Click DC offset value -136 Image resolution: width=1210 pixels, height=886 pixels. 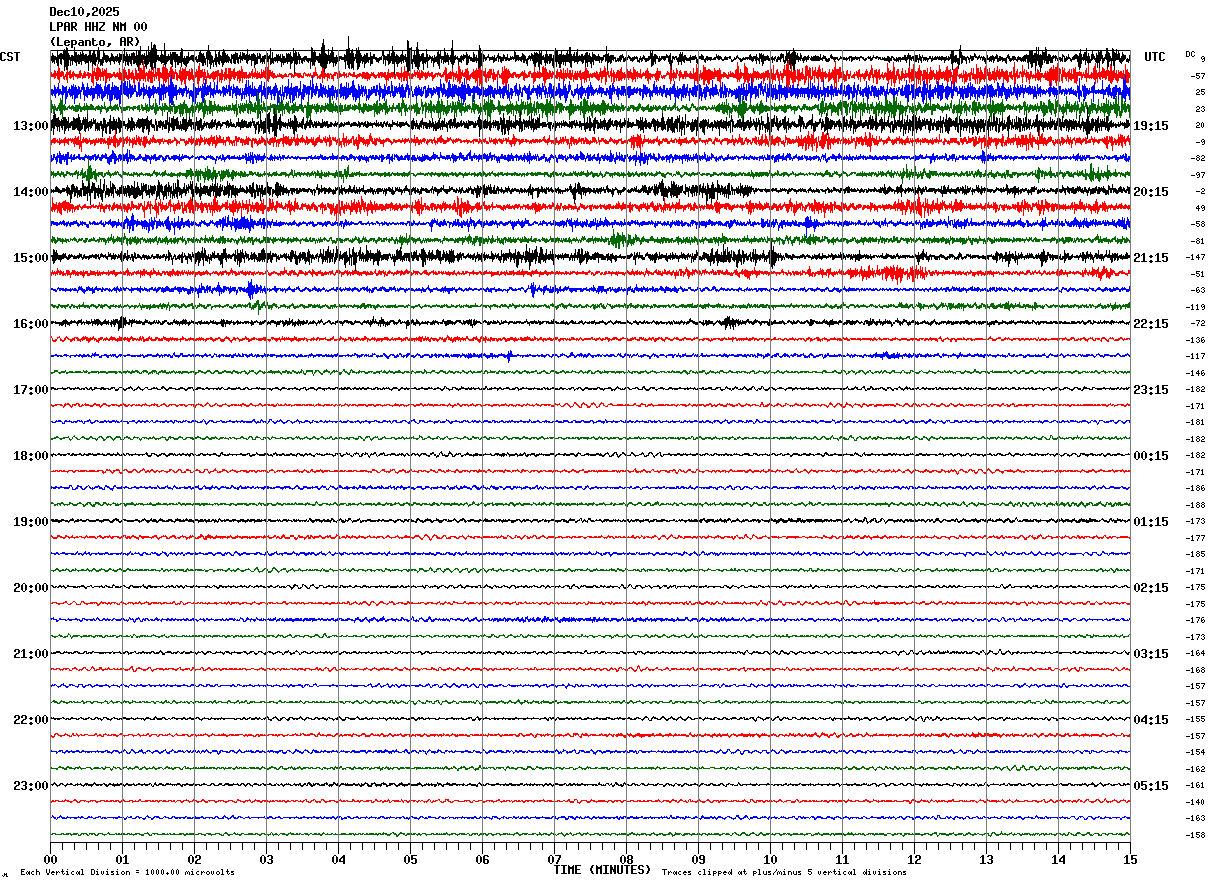pos(1196,340)
